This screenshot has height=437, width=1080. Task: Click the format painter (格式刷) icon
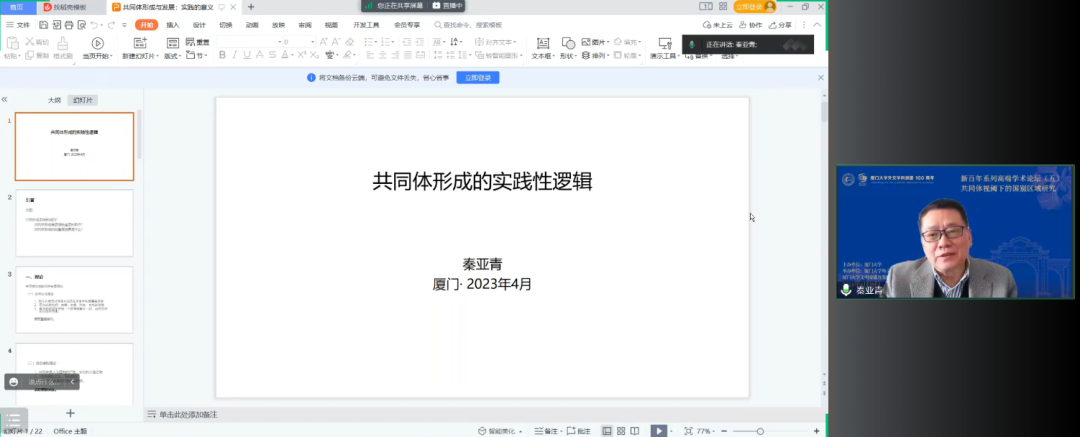pyautogui.click(x=63, y=48)
